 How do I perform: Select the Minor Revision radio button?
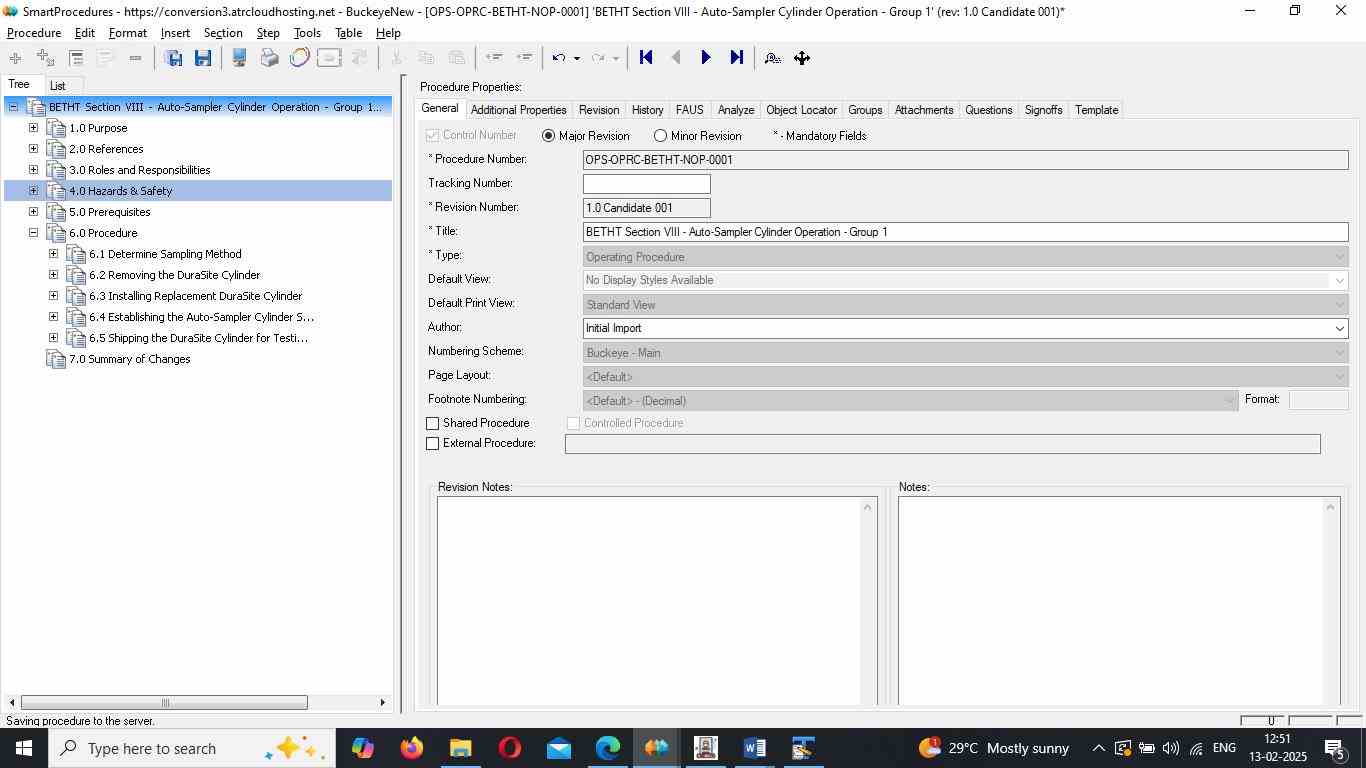tap(660, 136)
